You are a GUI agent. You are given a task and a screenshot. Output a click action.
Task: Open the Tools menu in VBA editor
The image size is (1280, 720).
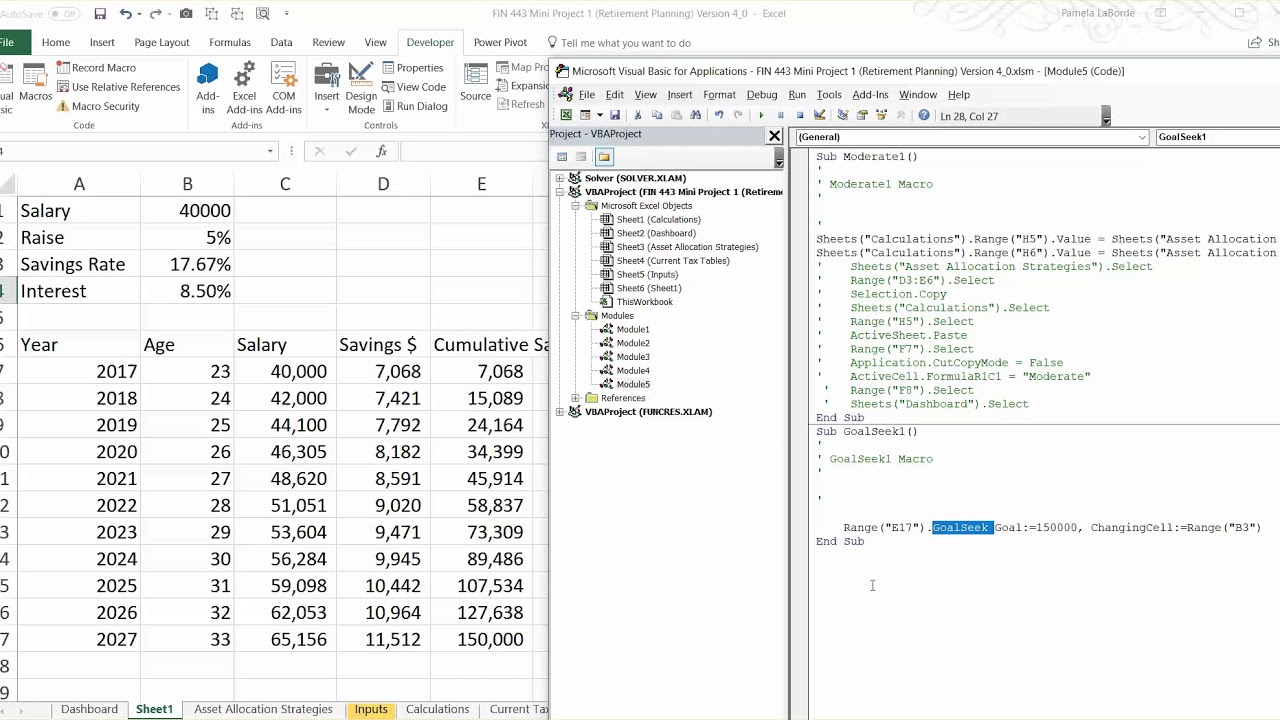829,95
